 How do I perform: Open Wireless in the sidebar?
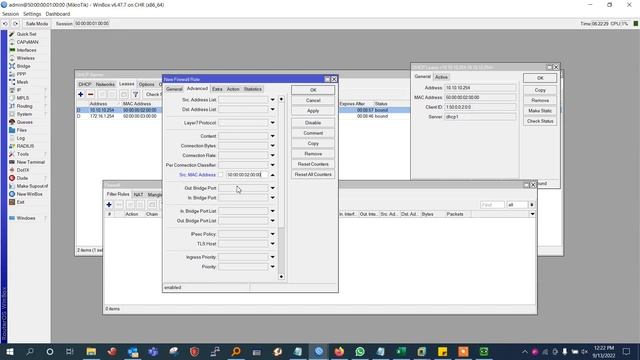pos(25,58)
